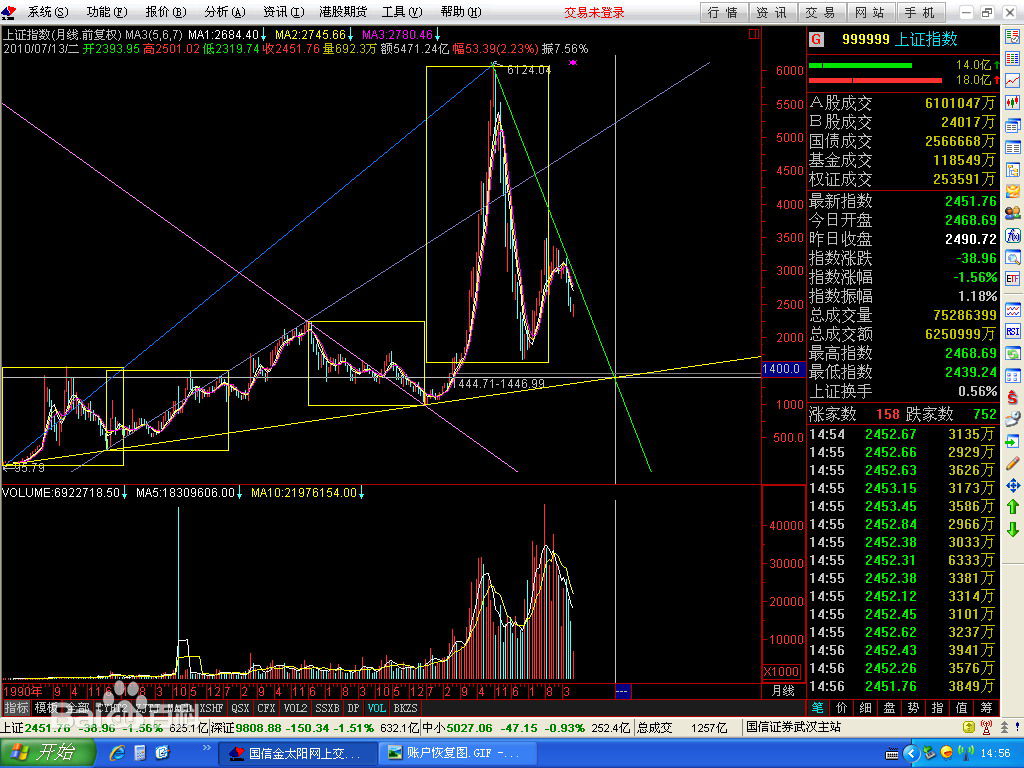
Task: Switch to the 势 tab in quote panel
Action: [914, 708]
